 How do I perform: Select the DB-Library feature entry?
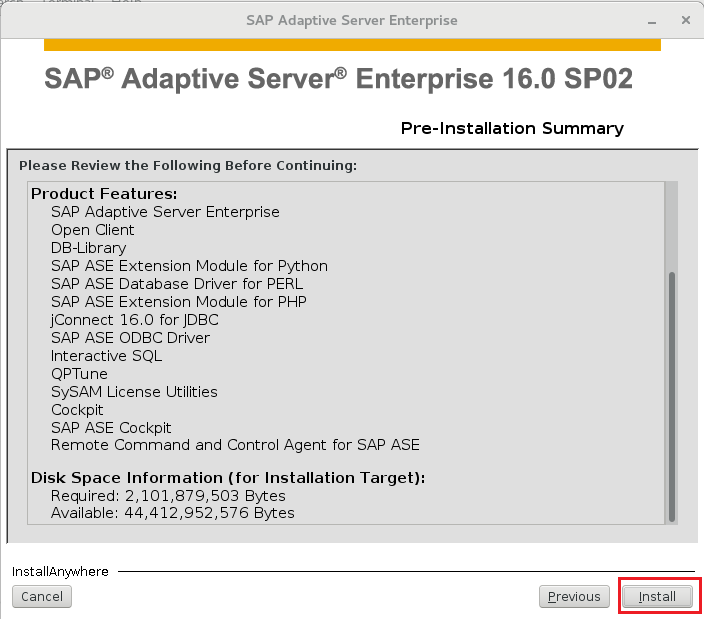88,248
